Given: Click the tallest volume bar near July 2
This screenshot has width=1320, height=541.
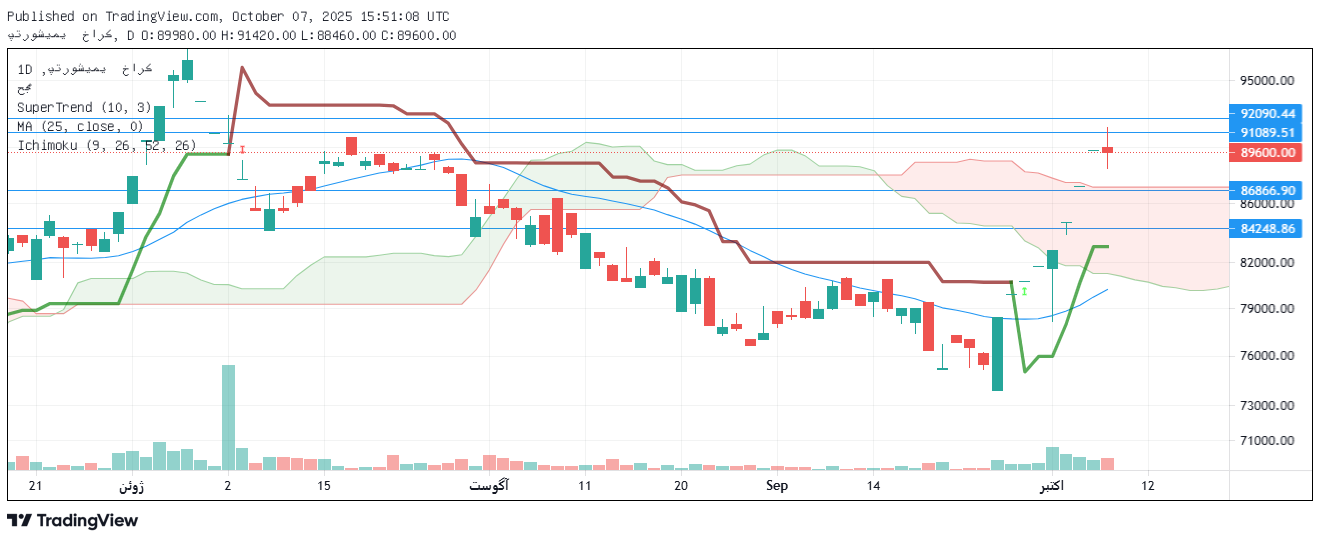Looking at the screenshot, I should (x=228, y=417).
